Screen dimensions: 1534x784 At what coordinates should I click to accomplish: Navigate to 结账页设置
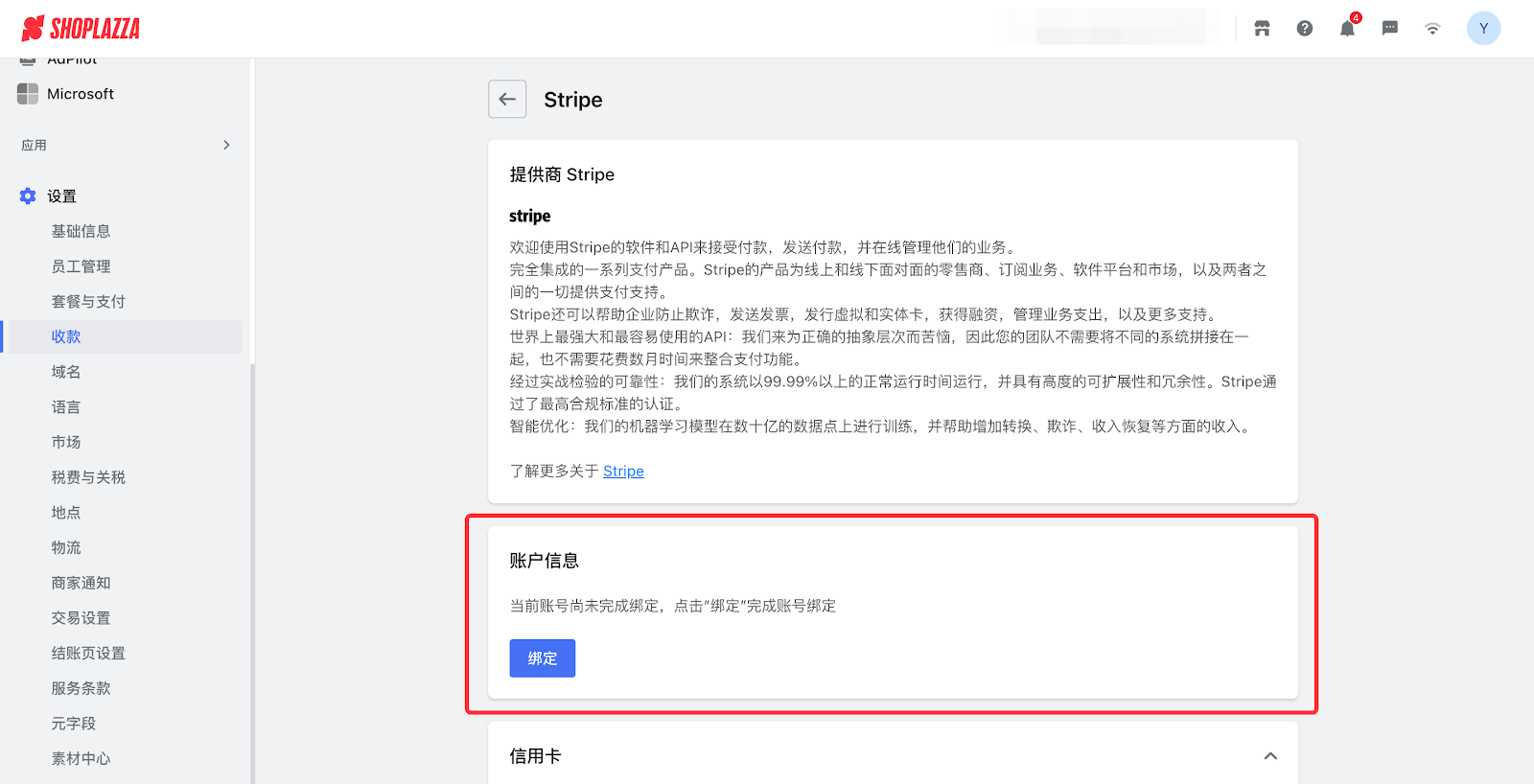(88, 654)
